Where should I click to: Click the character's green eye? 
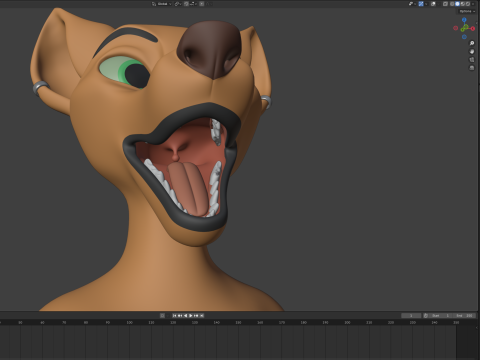click(x=125, y=72)
